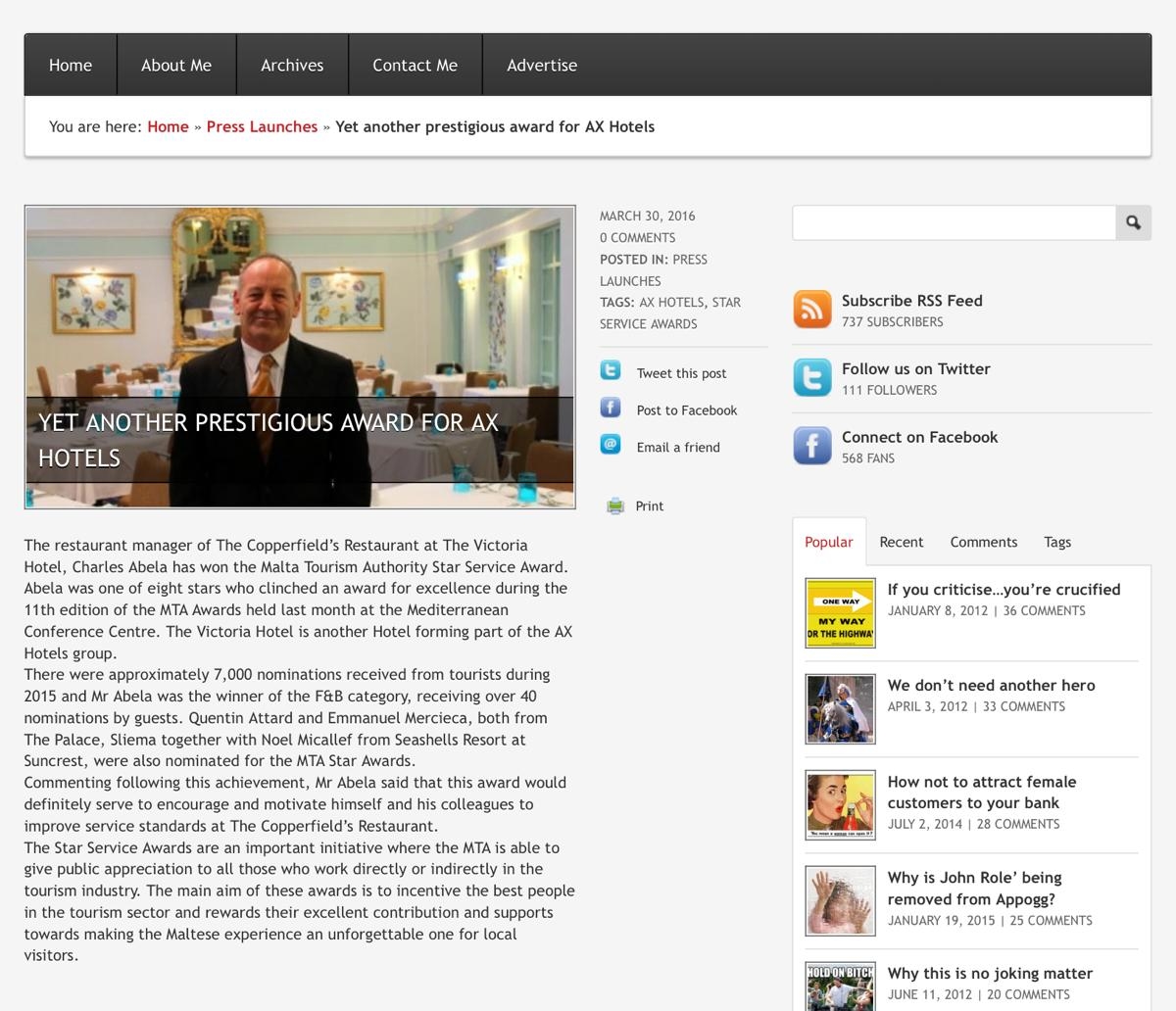Open the About Me menu item
Screen dimensions: 1176x1011
click(176, 66)
